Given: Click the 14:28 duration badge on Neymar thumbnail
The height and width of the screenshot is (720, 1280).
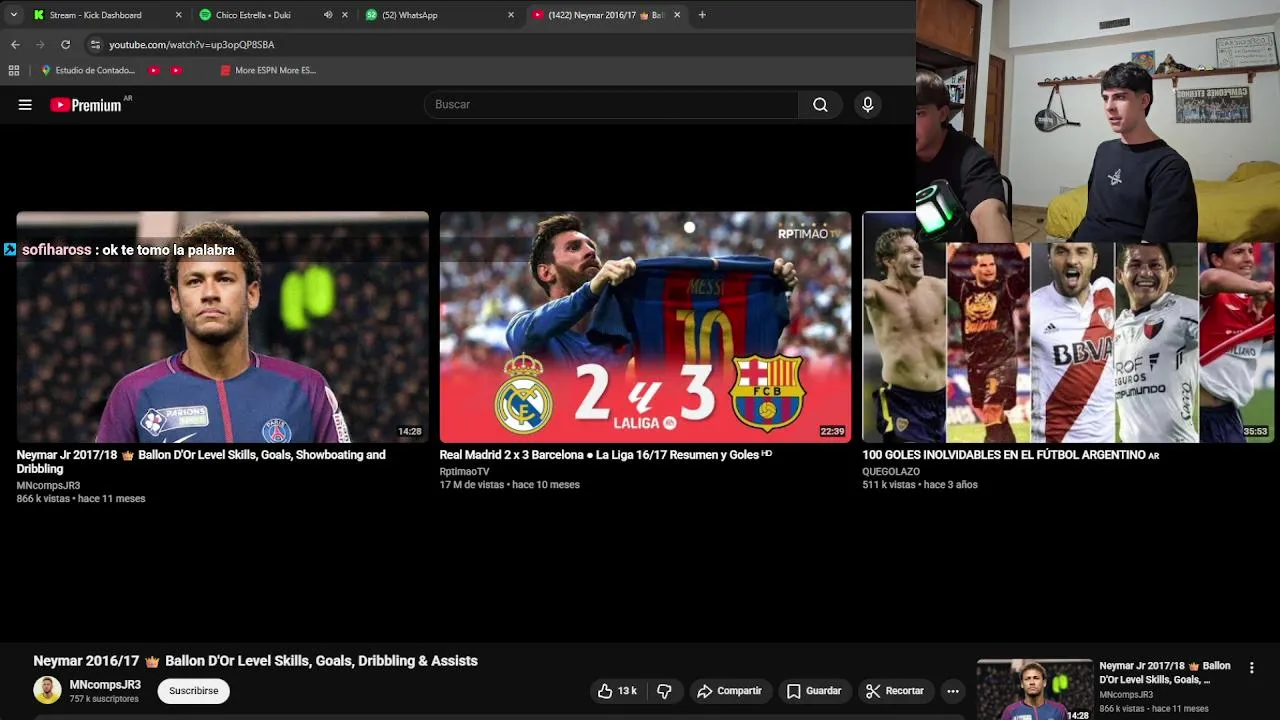Looking at the screenshot, I should [410, 432].
